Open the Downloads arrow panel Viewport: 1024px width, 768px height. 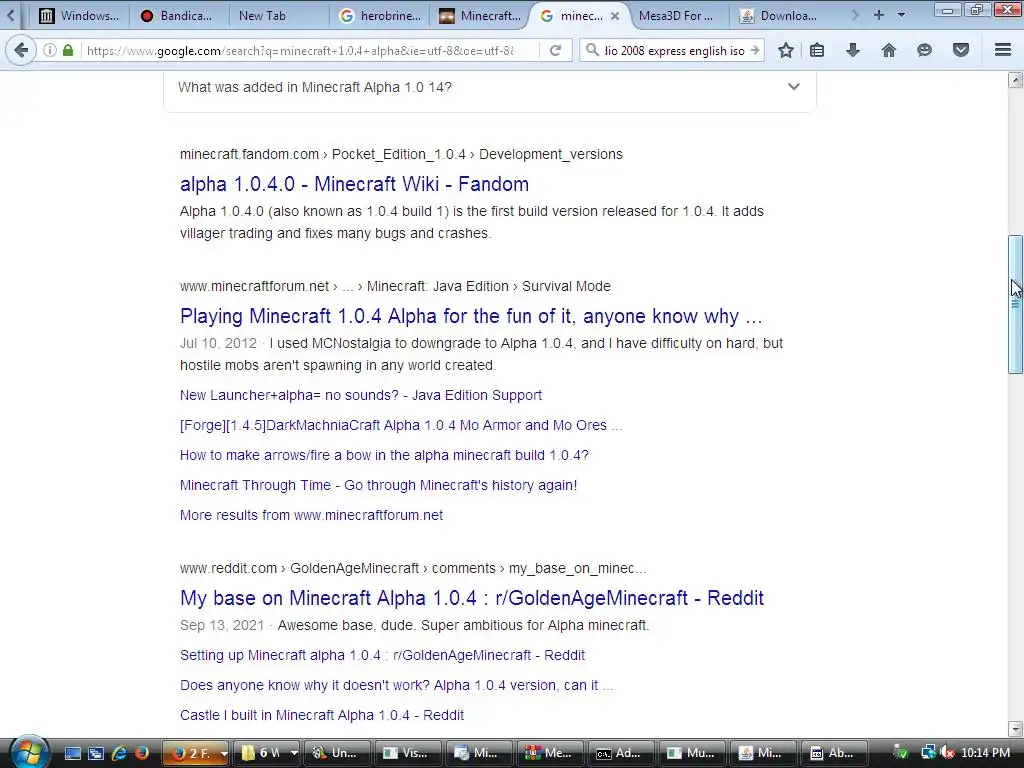click(x=853, y=50)
